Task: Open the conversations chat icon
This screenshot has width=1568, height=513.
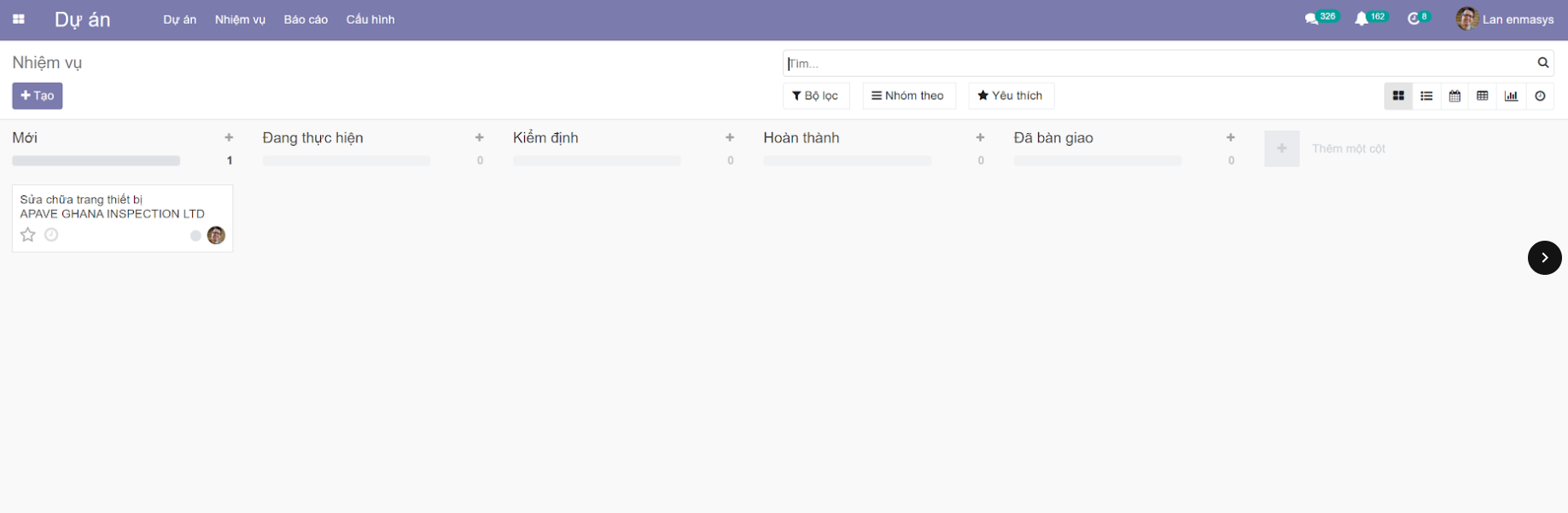Action: (1312, 19)
